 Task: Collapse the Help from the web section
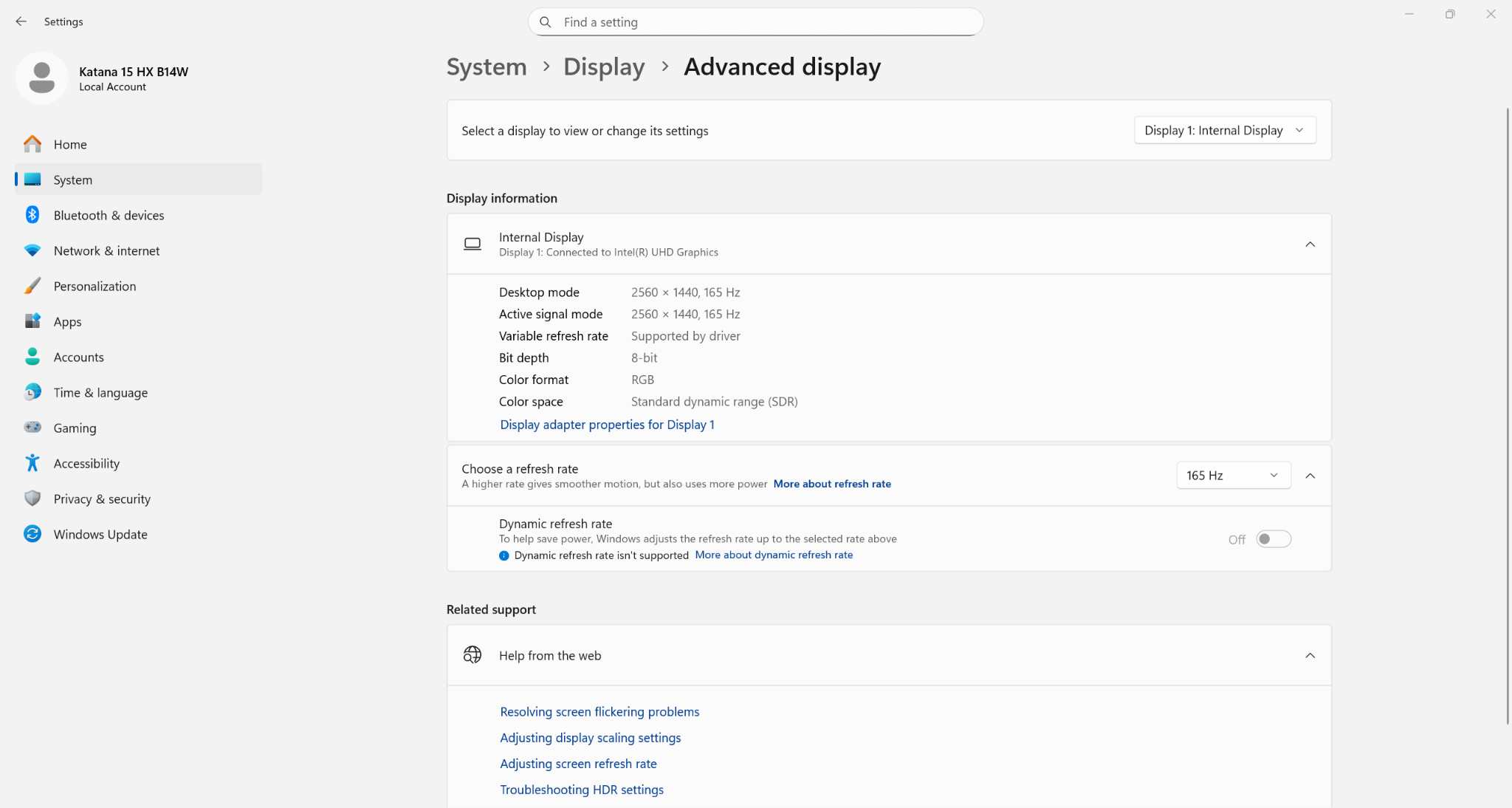1310,656
